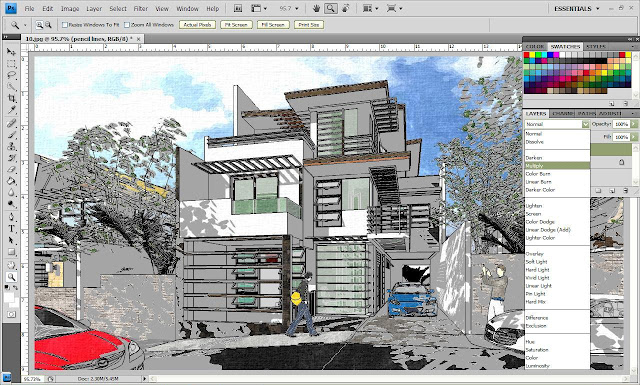The height and width of the screenshot is (385, 640).
Task: Select the Clone Stamp tool
Action: pos(11,146)
